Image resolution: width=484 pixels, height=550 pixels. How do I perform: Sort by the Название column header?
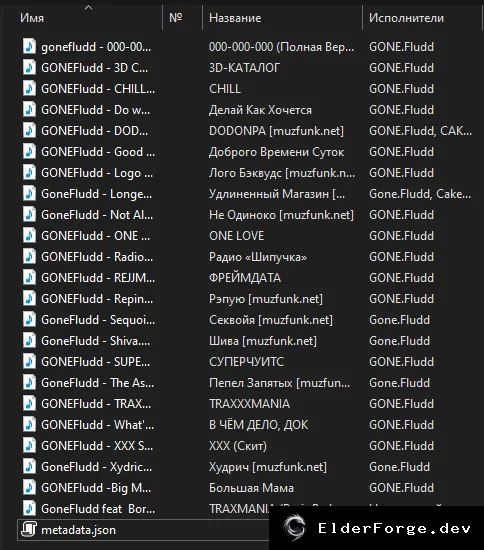(x=235, y=18)
